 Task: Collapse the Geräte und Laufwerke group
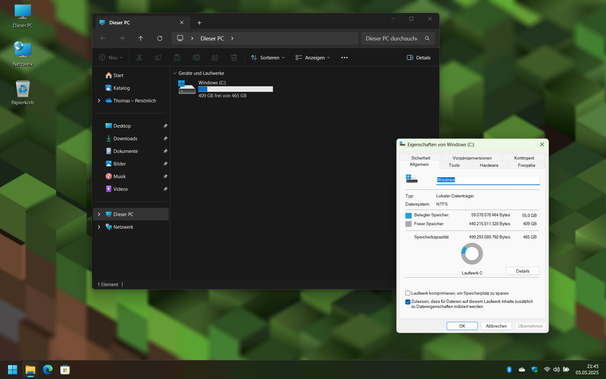pos(175,73)
